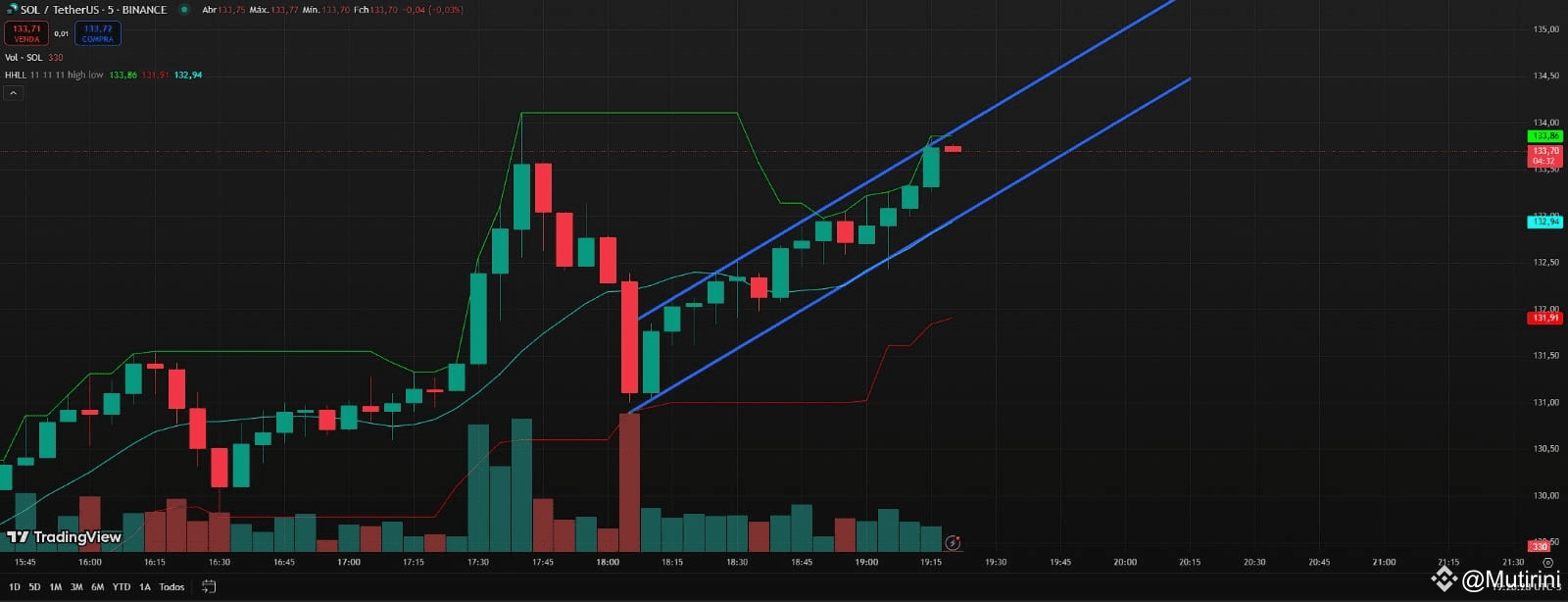This screenshot has height=602, width=1568.
Task: Select the 6M time range
Action: pyautogui.click(x=97, y=586)
